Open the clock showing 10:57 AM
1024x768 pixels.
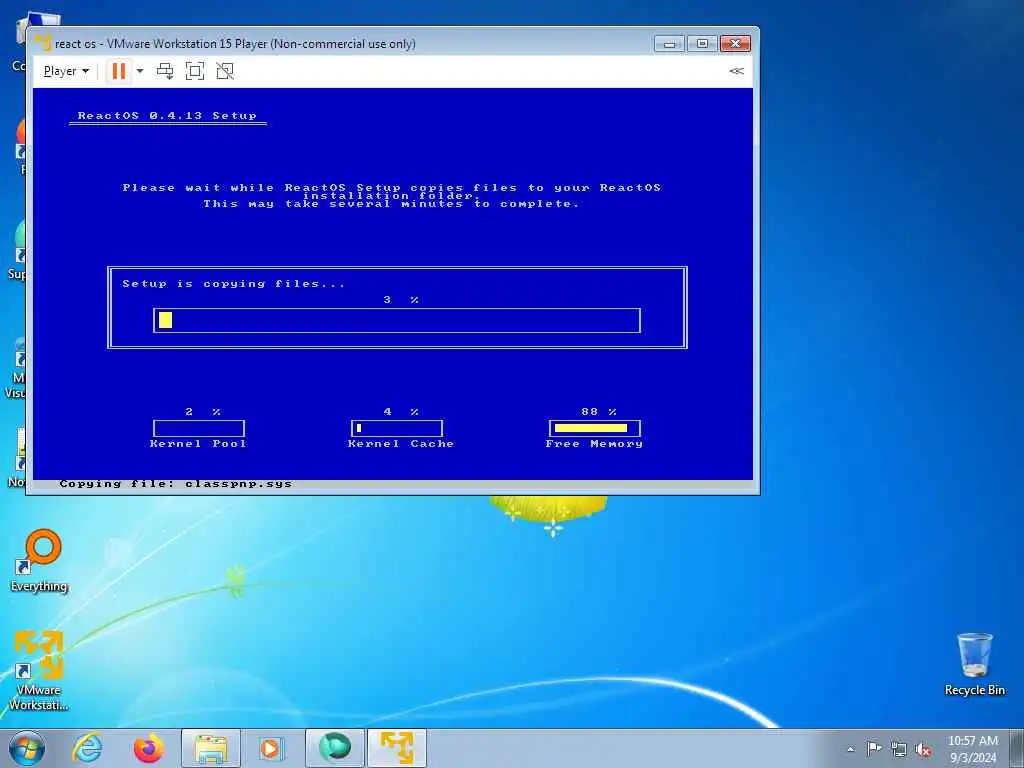(x=972, y=749)
